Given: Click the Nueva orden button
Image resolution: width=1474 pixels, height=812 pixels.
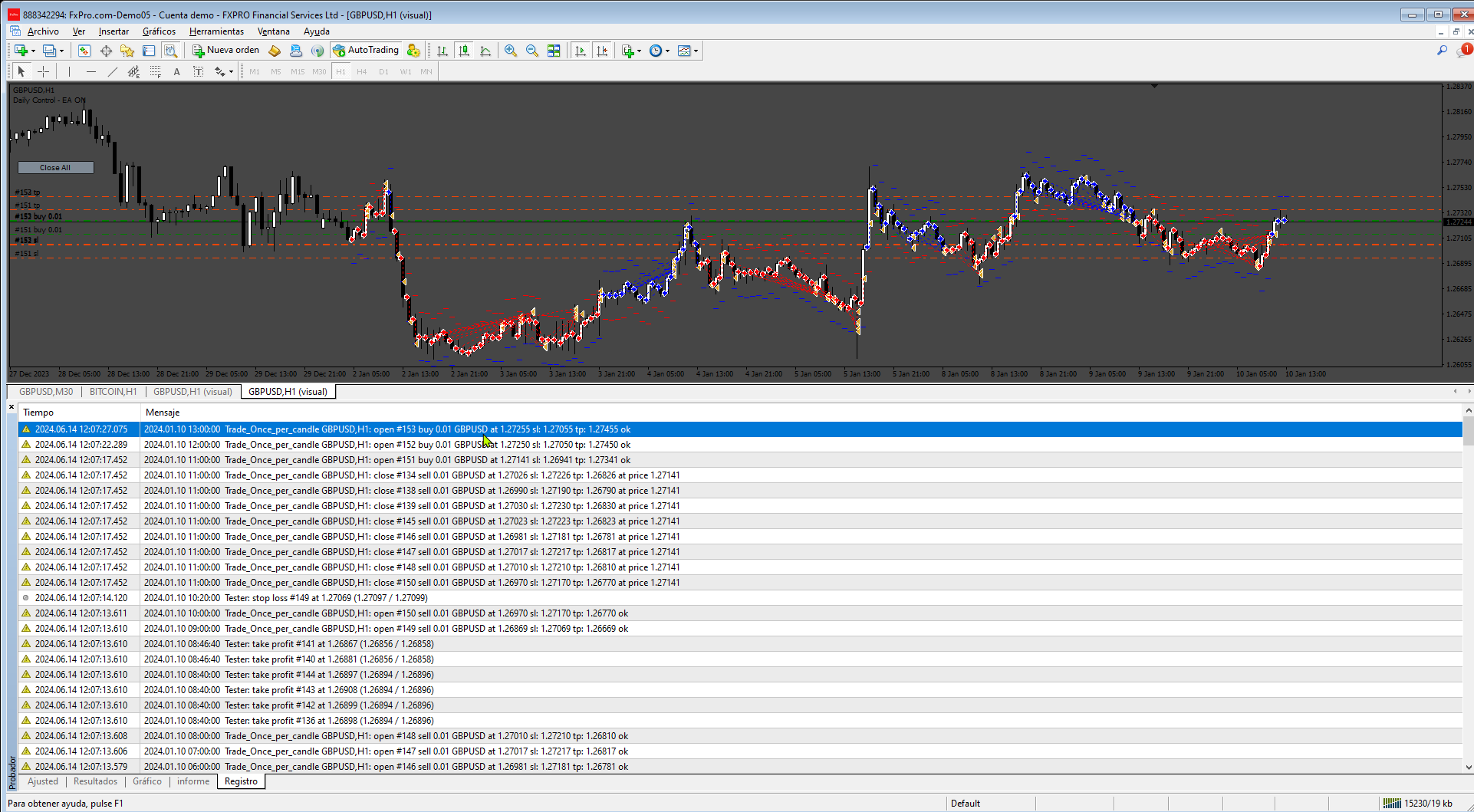Looking at the screenshot, I should 226,51.
